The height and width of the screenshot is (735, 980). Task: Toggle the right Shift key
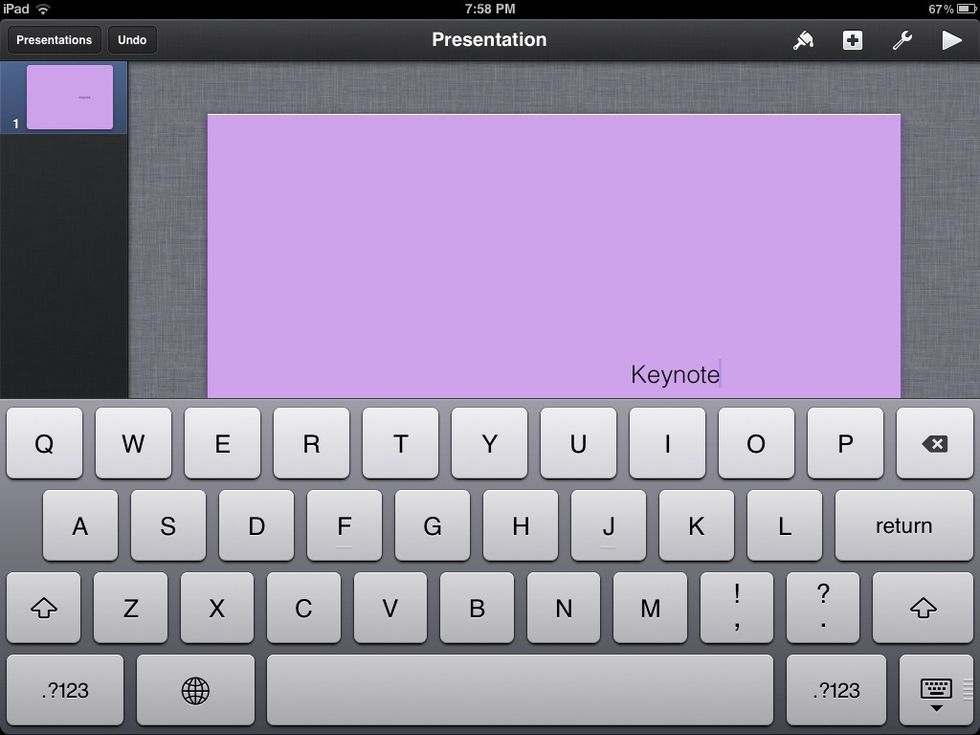click(x=923, y=608)
